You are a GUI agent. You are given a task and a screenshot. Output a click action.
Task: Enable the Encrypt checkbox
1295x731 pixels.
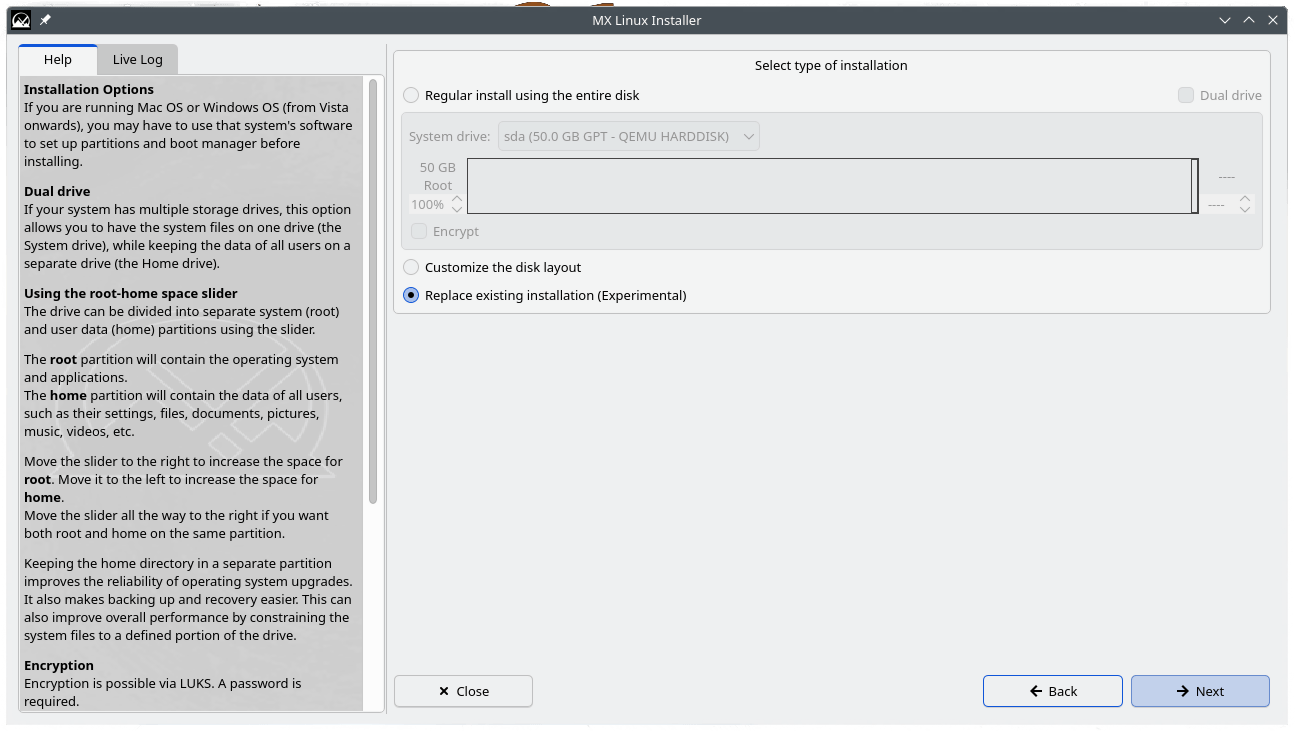click(419, 231)
